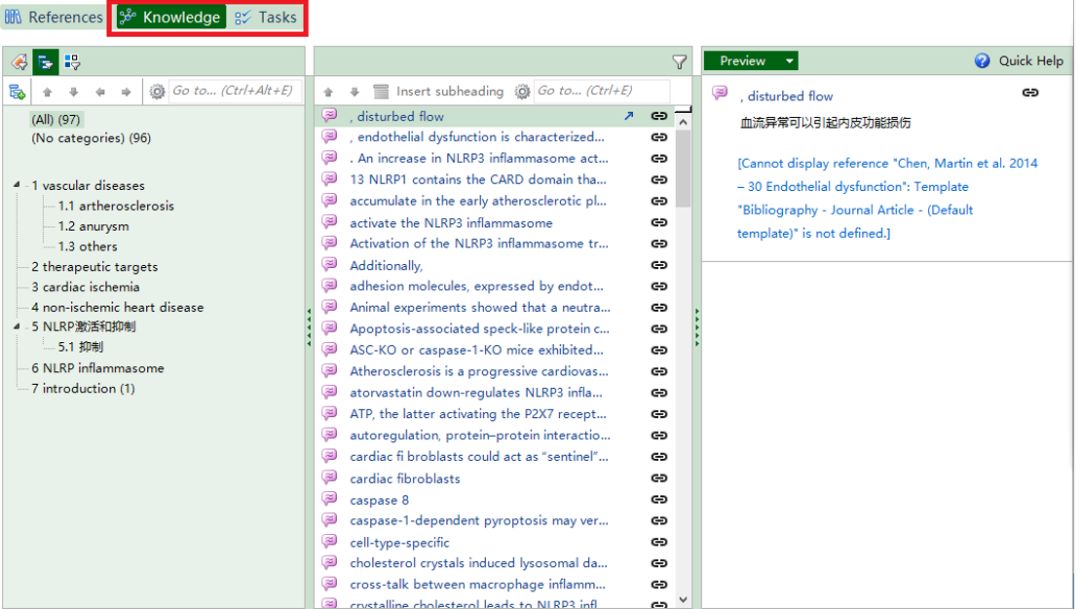Select knowledge item ', disturbed flow'
Screen dimensions: 1080x609
pyautogui.click(x=397, y=116)
